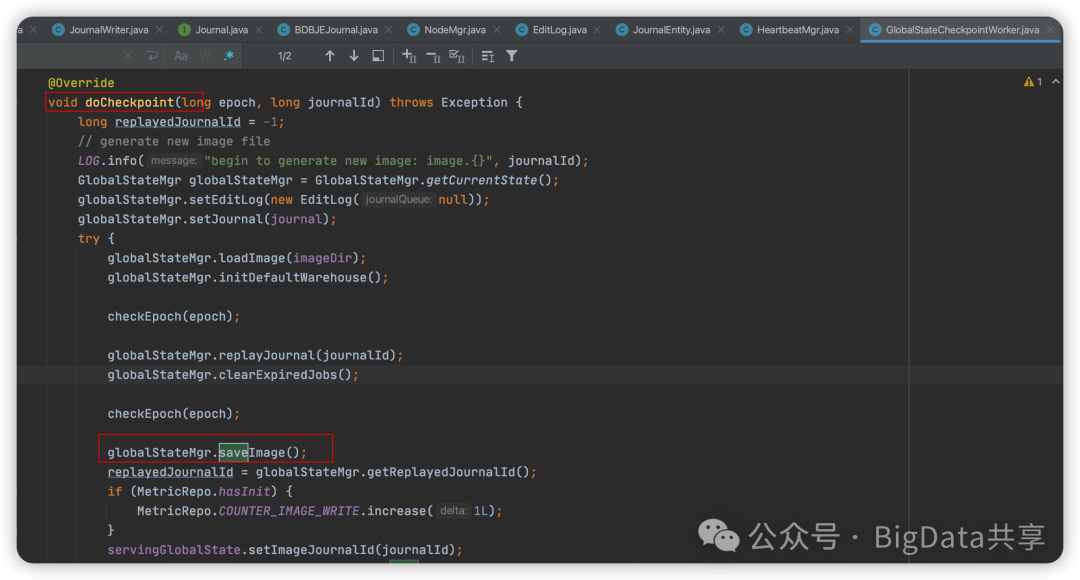Click the @Override annotation
Image resolution: width=1080 pixels, height=580 pixels.
pyautogui.click(x=81, y=83)
